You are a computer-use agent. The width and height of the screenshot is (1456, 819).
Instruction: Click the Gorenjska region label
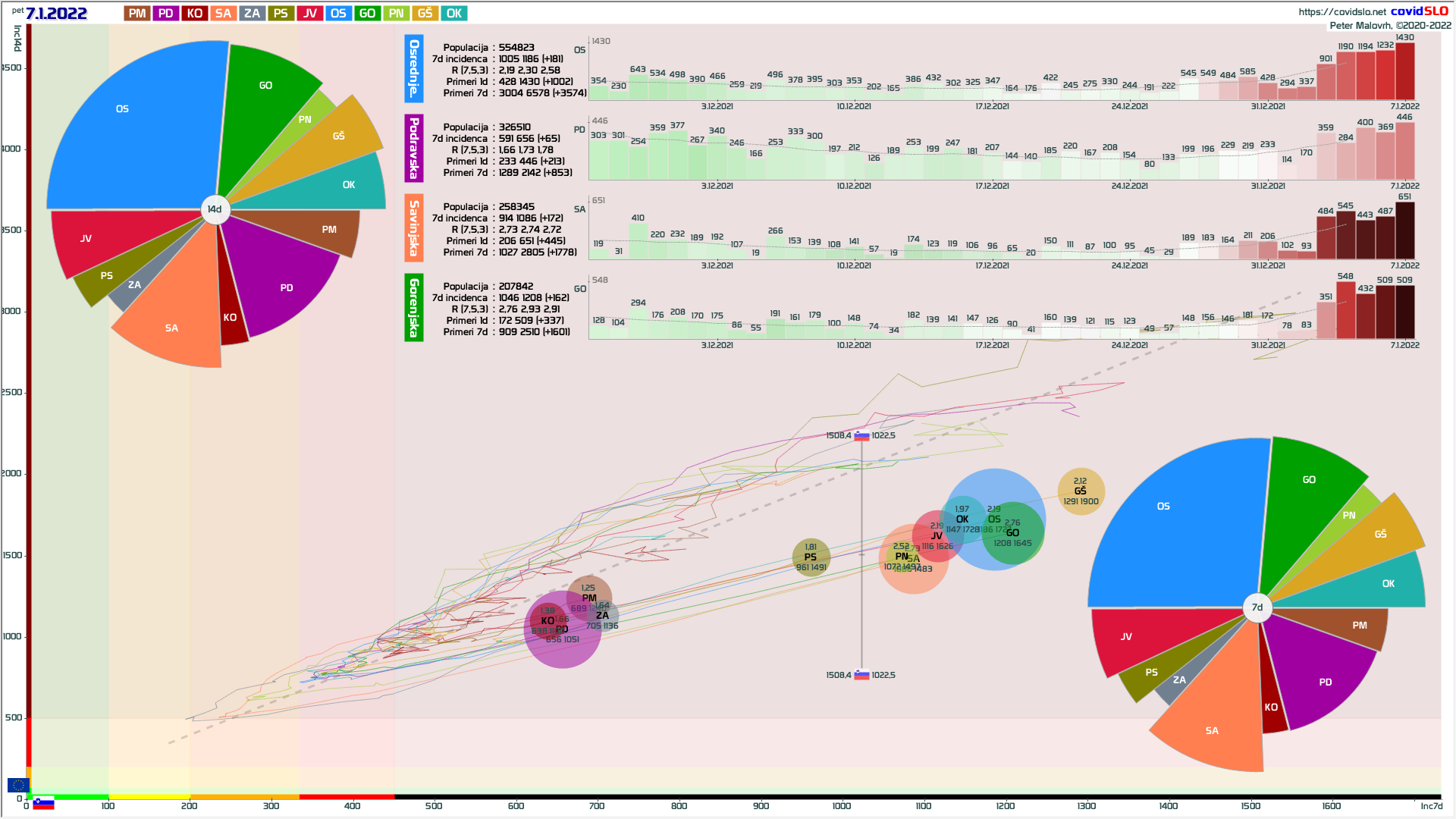(414, 307)
